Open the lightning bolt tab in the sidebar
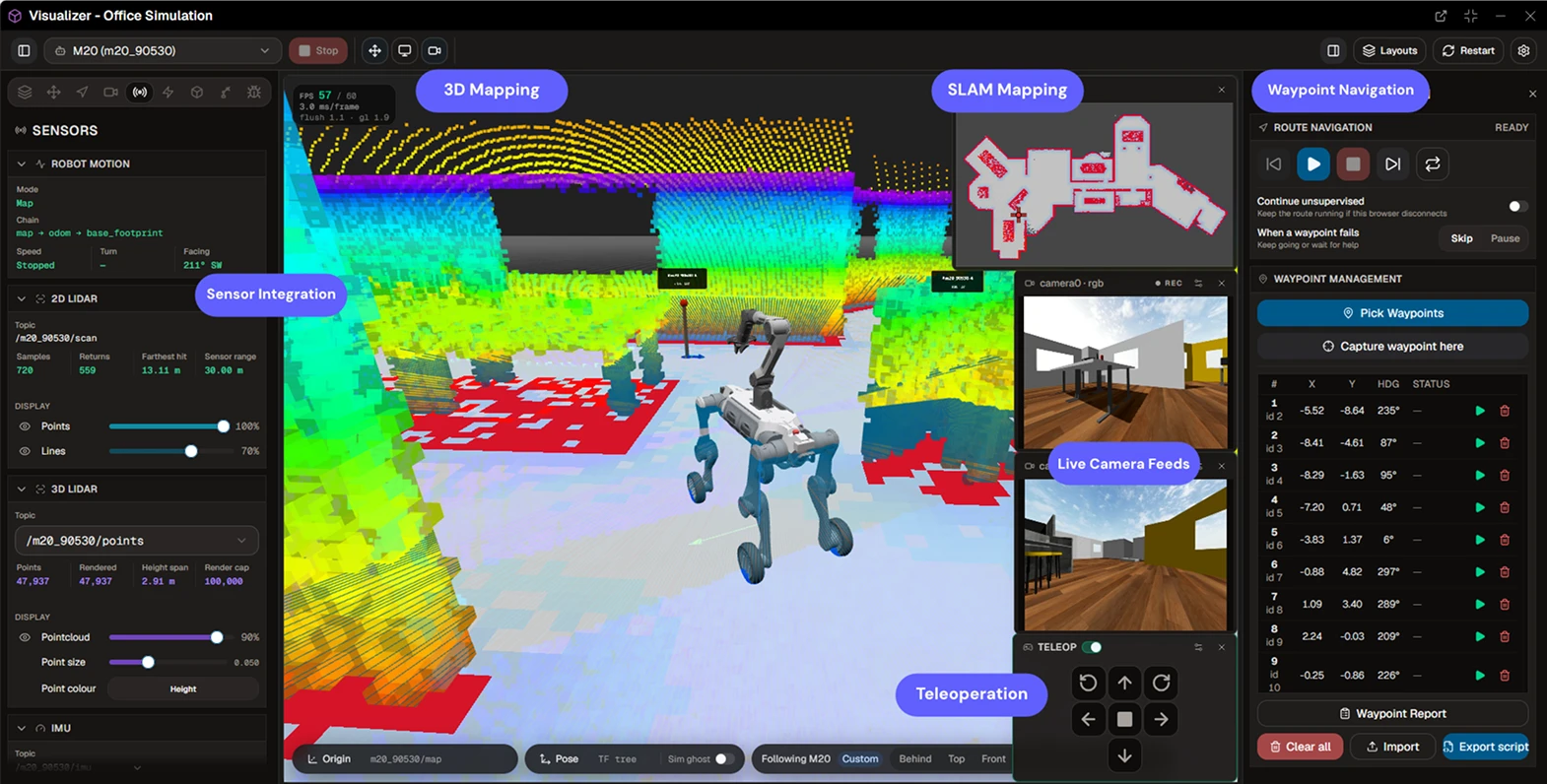 click(168, 92)
